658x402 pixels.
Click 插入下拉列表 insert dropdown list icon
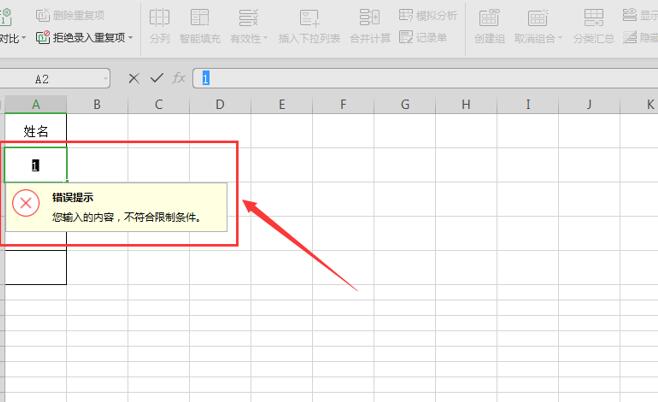point(309,18)
